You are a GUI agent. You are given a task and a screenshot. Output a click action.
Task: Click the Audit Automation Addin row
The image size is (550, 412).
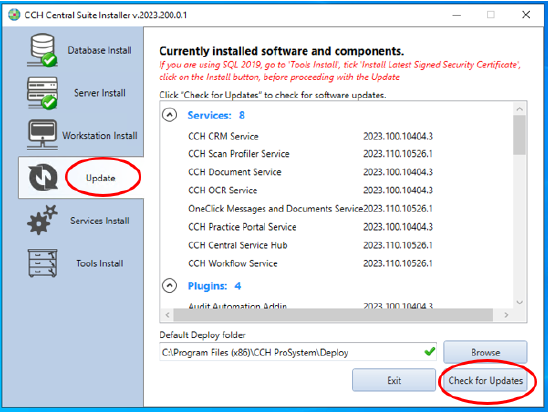pos(310,306)
